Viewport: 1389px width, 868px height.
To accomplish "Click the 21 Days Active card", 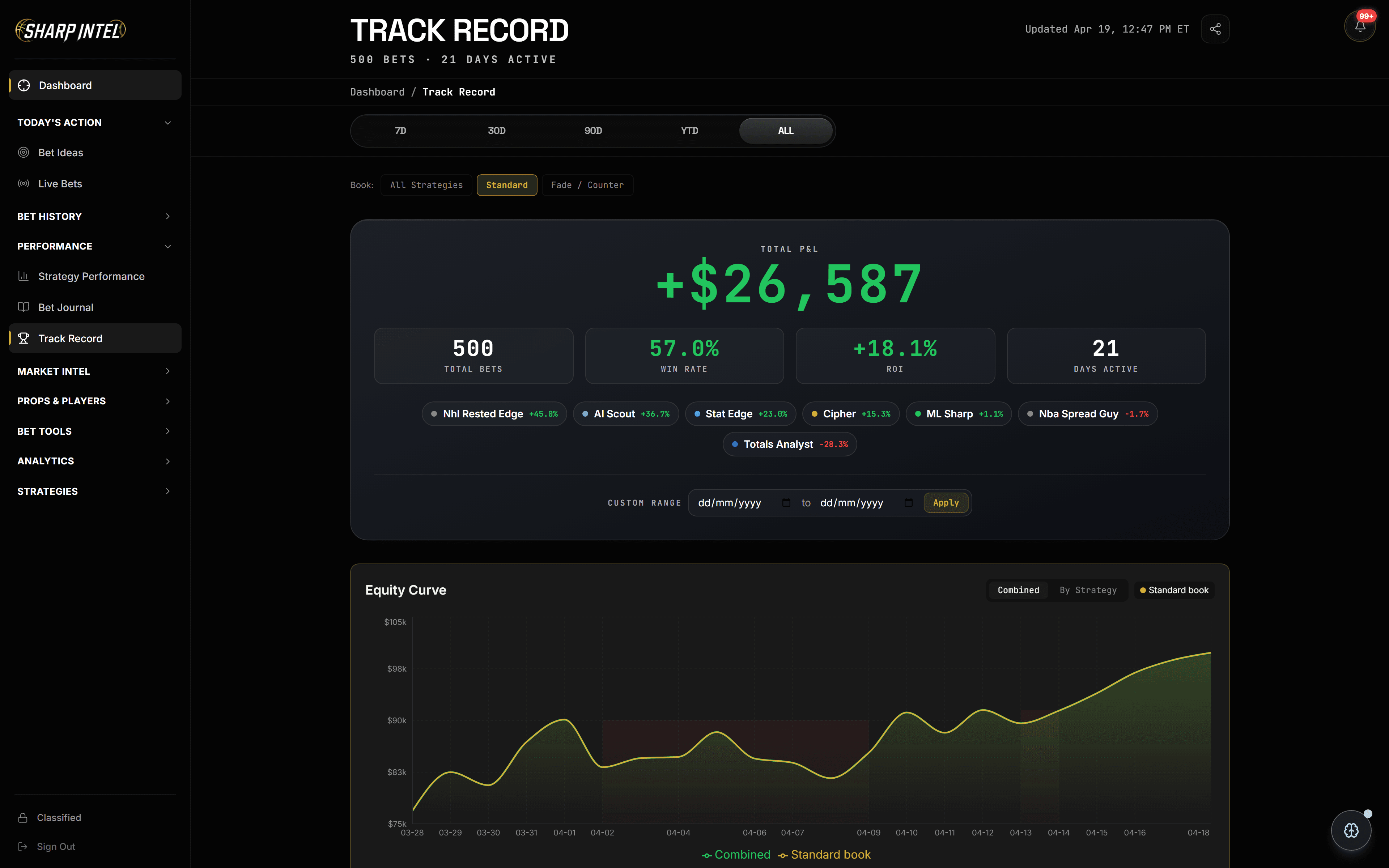I will (1106, 356).
